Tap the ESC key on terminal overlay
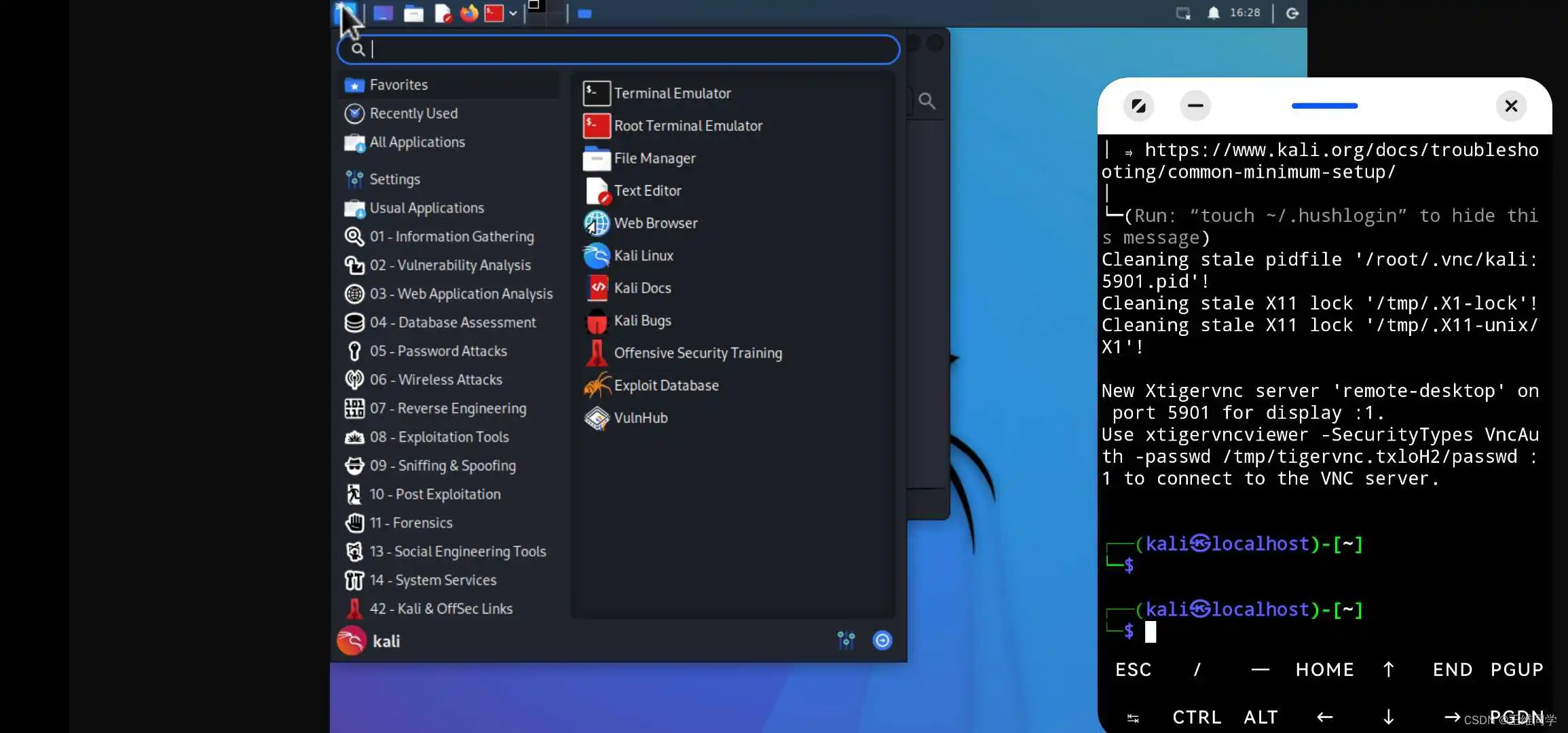This screenshot has width=1568, height=733. click(x=1133, y=669)
